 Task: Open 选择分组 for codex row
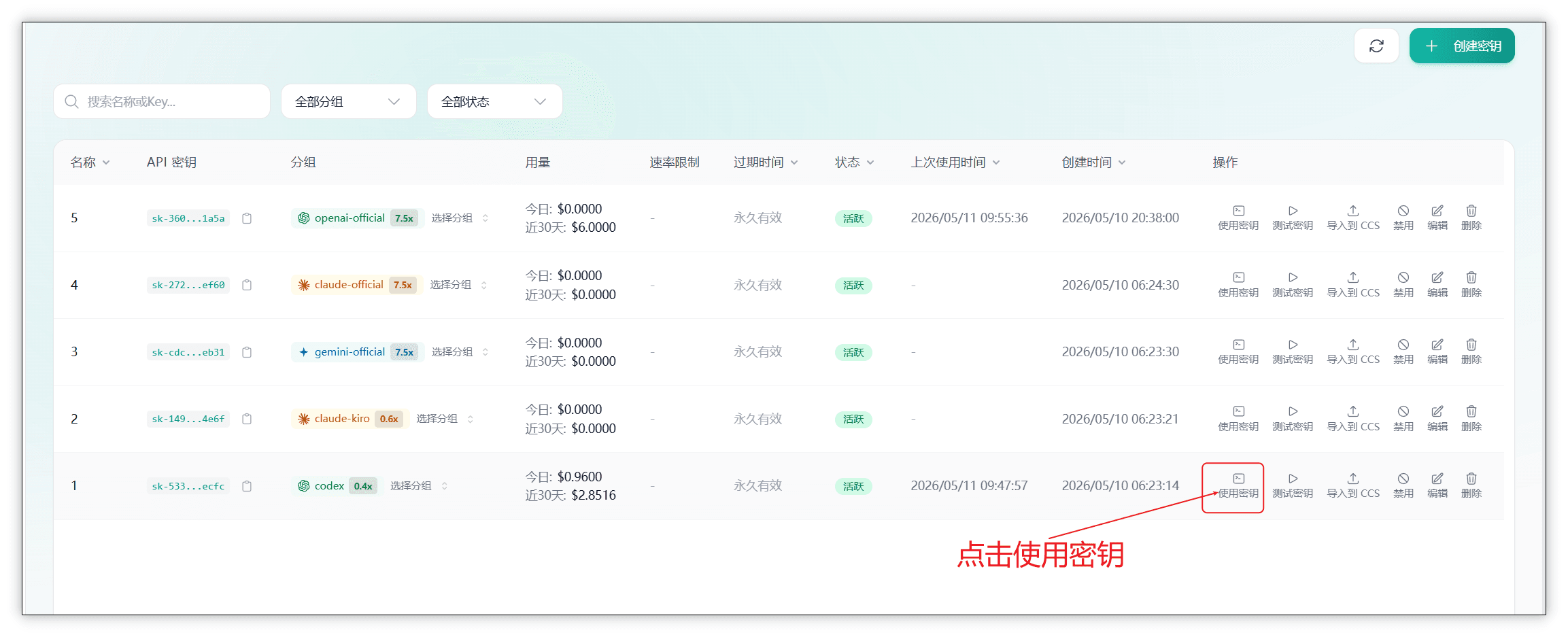click(x=419, y=486)
